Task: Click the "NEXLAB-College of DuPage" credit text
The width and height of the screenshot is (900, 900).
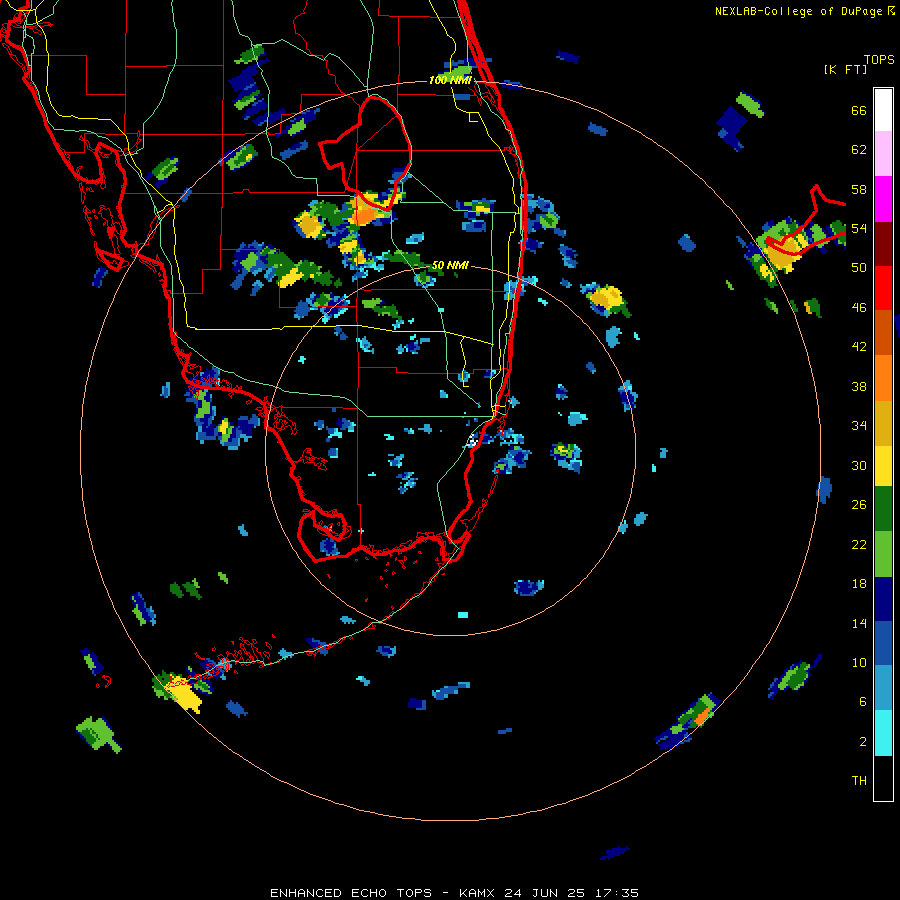Action: 798,11
